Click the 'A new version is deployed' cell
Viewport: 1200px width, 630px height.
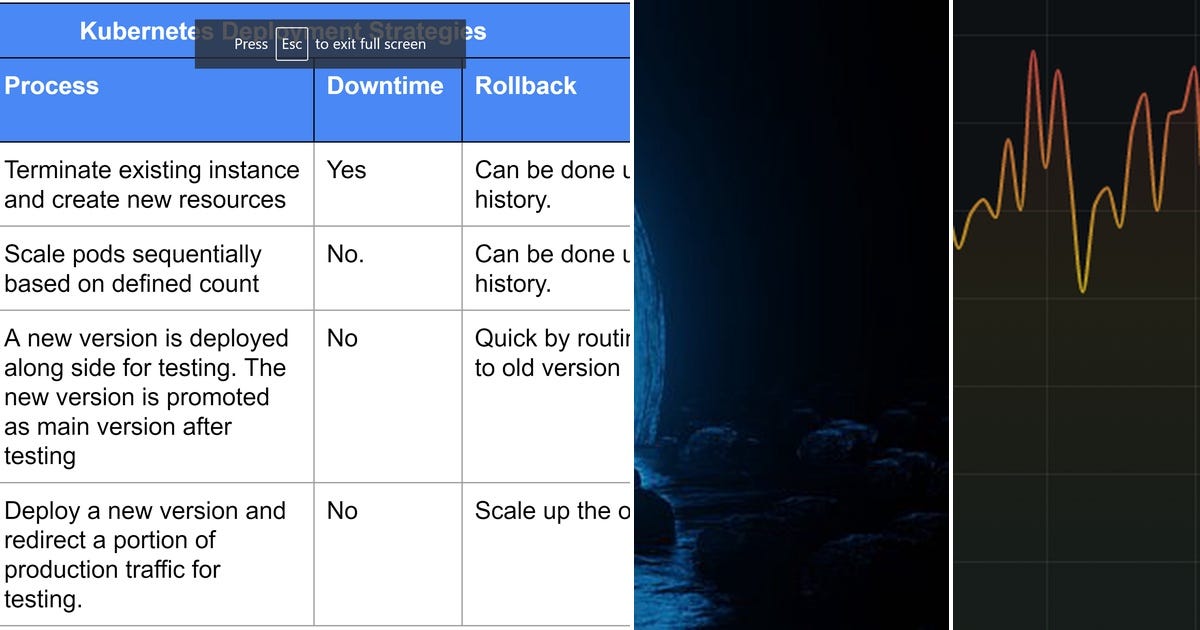point(146,396)
